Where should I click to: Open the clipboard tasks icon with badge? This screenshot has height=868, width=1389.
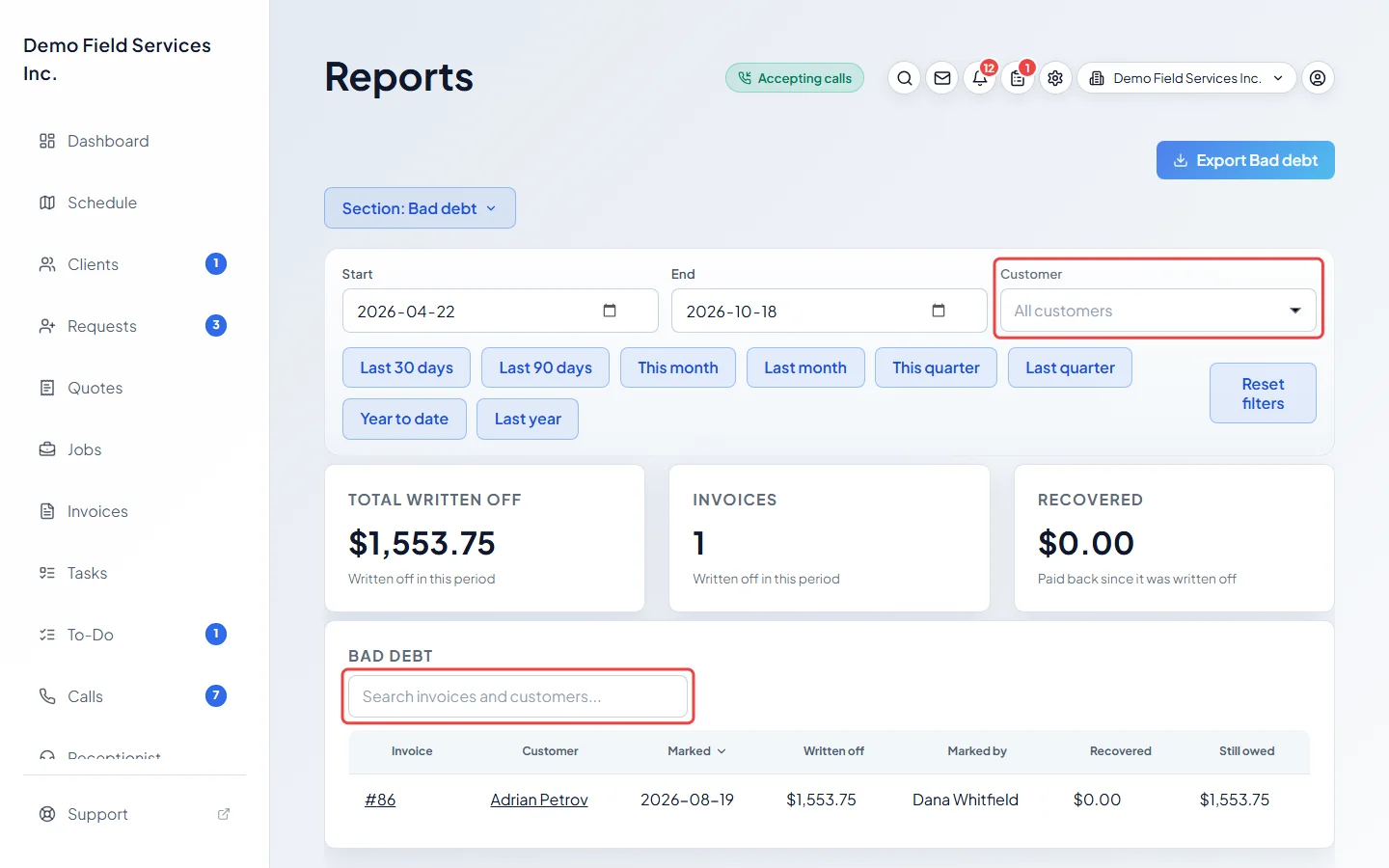pyautogui.click(x=1018, y=78)
